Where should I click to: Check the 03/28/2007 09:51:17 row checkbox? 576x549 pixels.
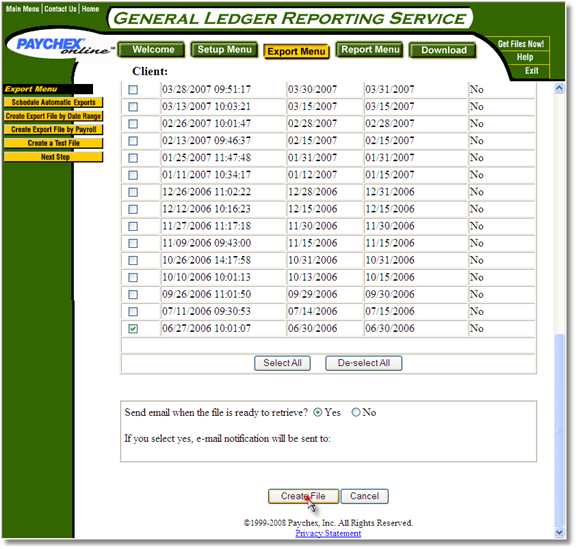coord(133,90)
